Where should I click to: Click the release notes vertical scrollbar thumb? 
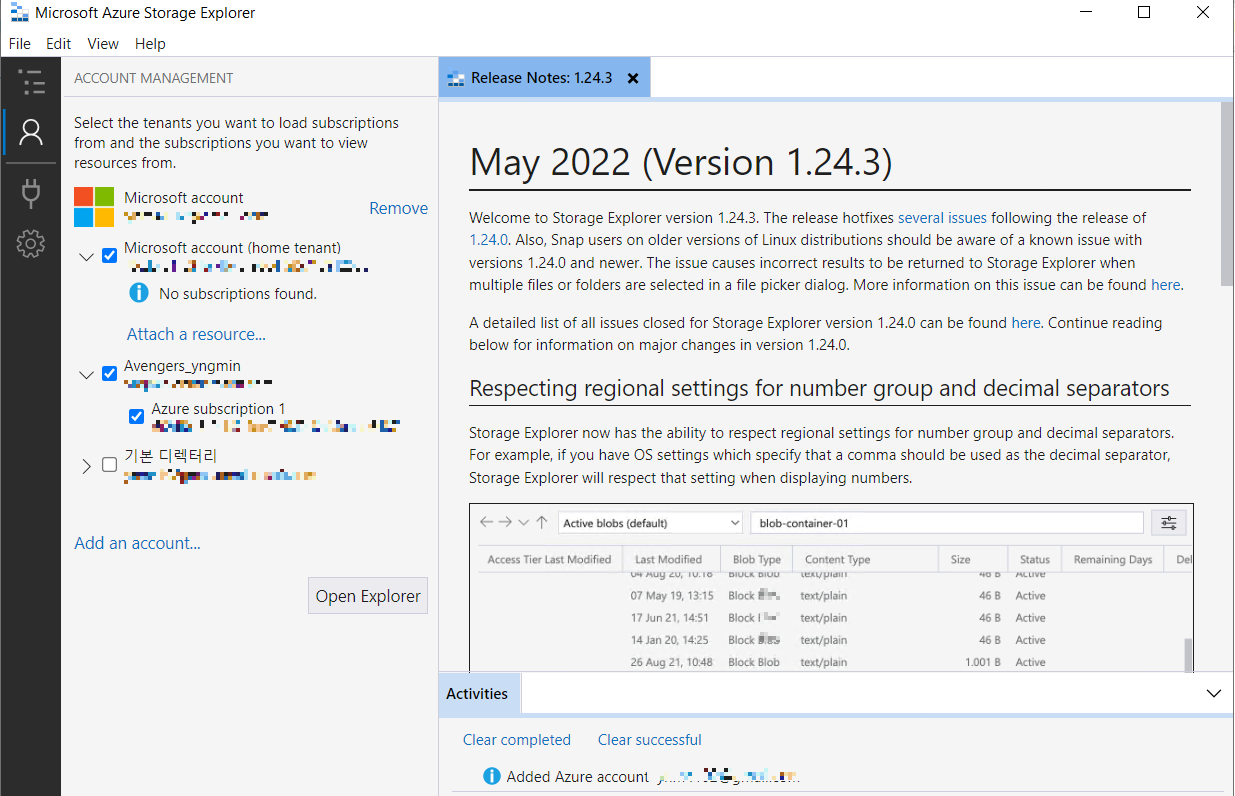[x=1227, y=193]
